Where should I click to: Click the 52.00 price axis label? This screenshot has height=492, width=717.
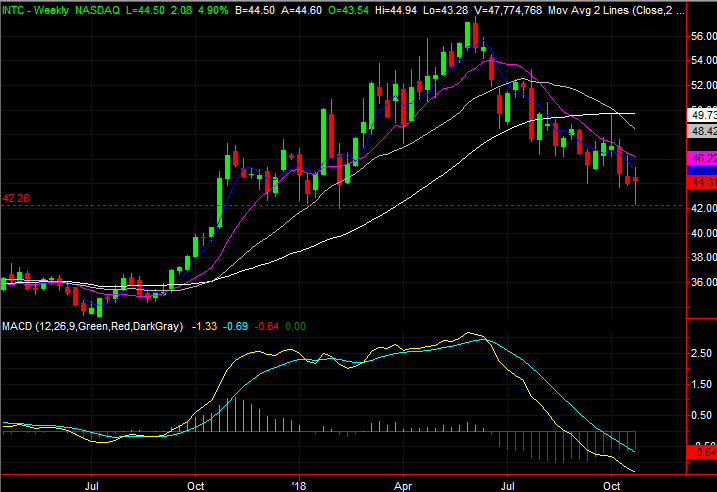[x=704, y=86]
